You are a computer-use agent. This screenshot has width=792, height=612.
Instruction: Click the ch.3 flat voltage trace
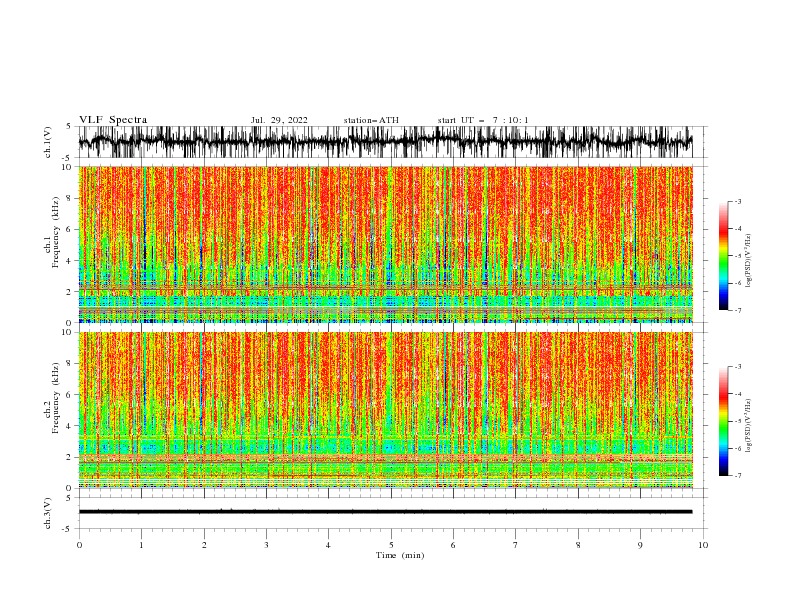(385, 512)
